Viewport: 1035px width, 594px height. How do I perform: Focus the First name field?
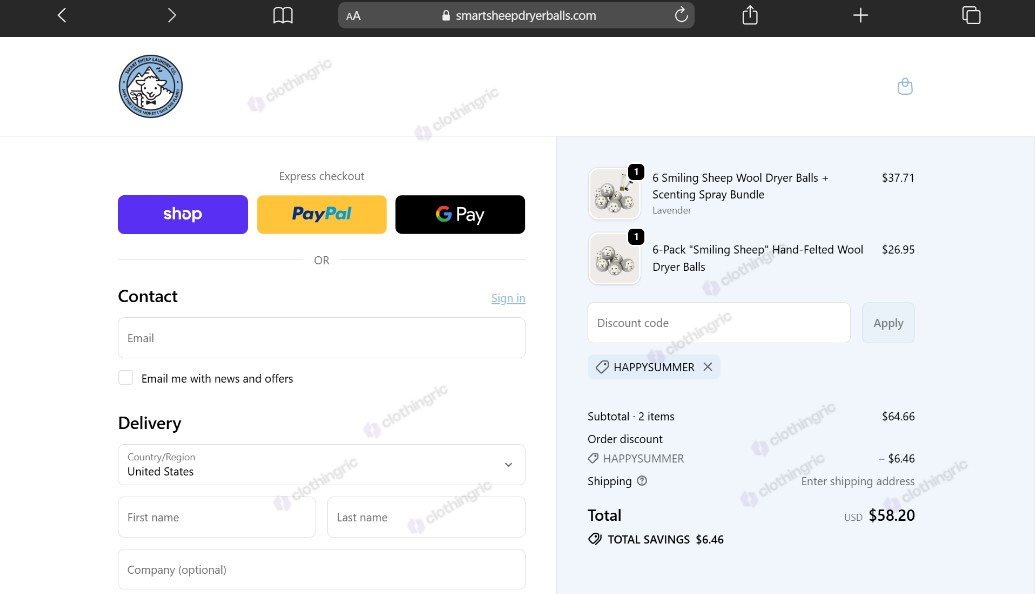tap(217, 517)
